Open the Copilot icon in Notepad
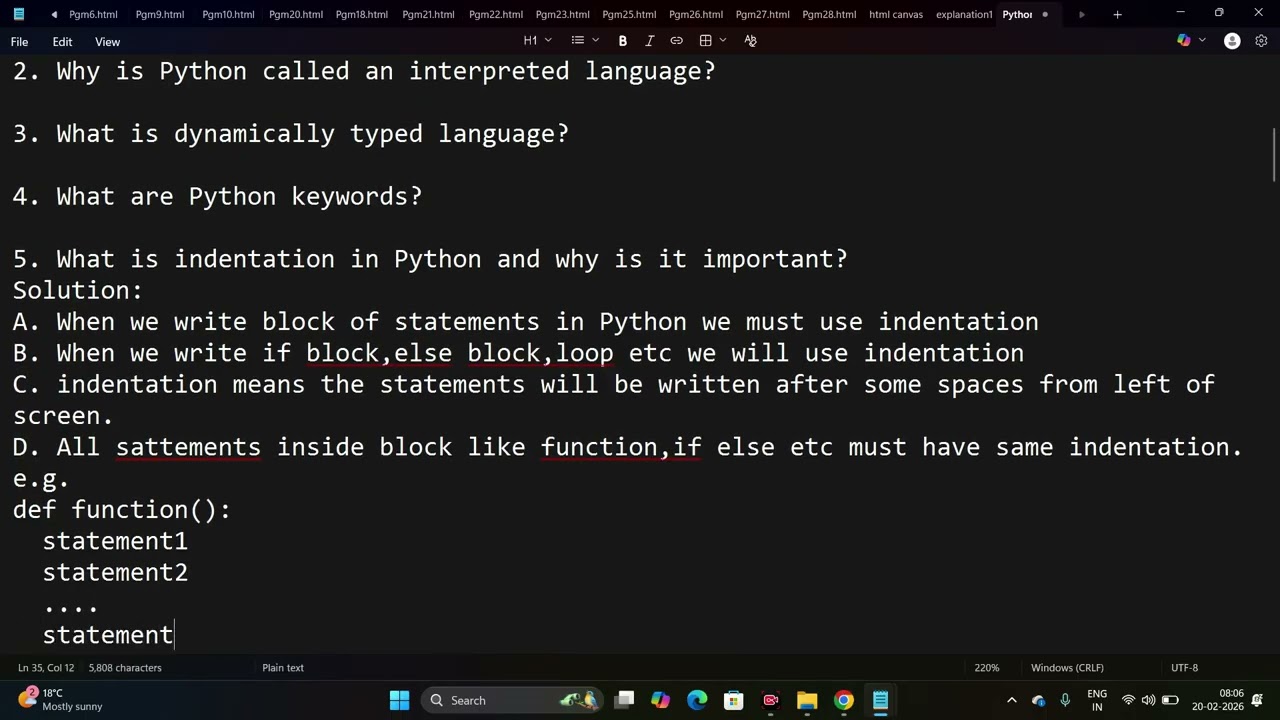Image resolution: width=1280 pixels, height=720 pixels. (1184, 41)
